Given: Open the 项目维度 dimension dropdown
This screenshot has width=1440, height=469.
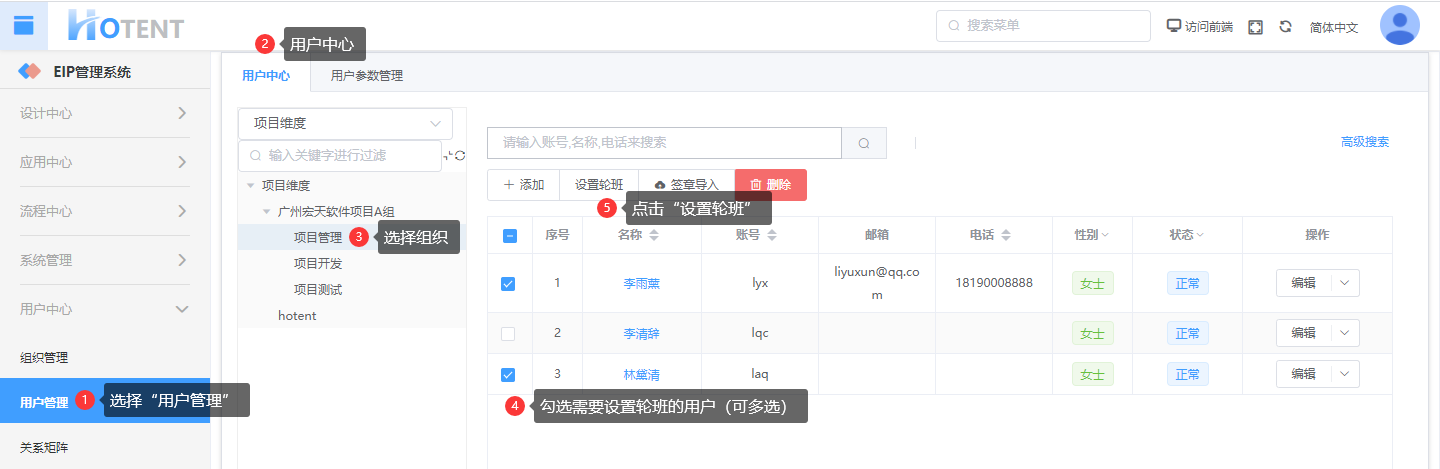Looking at the screenshot, I should pyautogui.click(x=345, y=124).
